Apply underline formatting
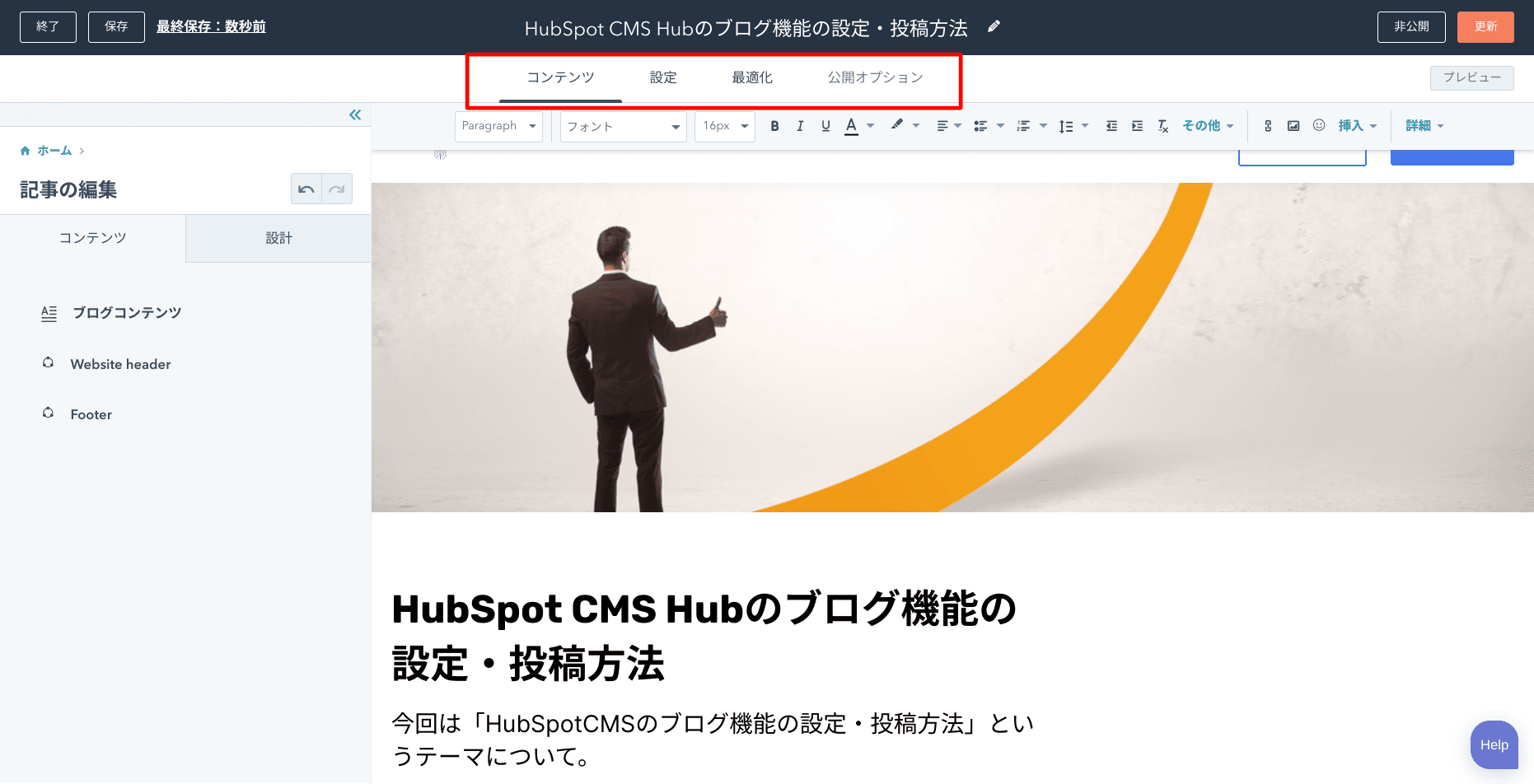The image size is (1534, 784). (825, 126)
